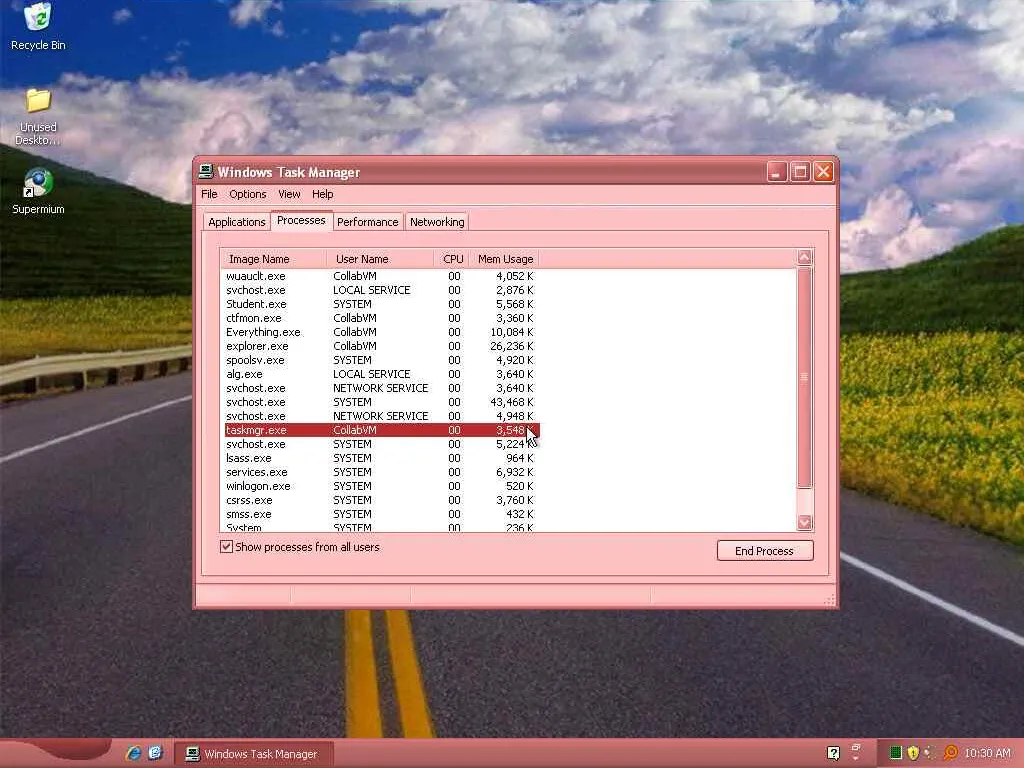Click the Windows Task Manager taskbar button

click(255, 754)
